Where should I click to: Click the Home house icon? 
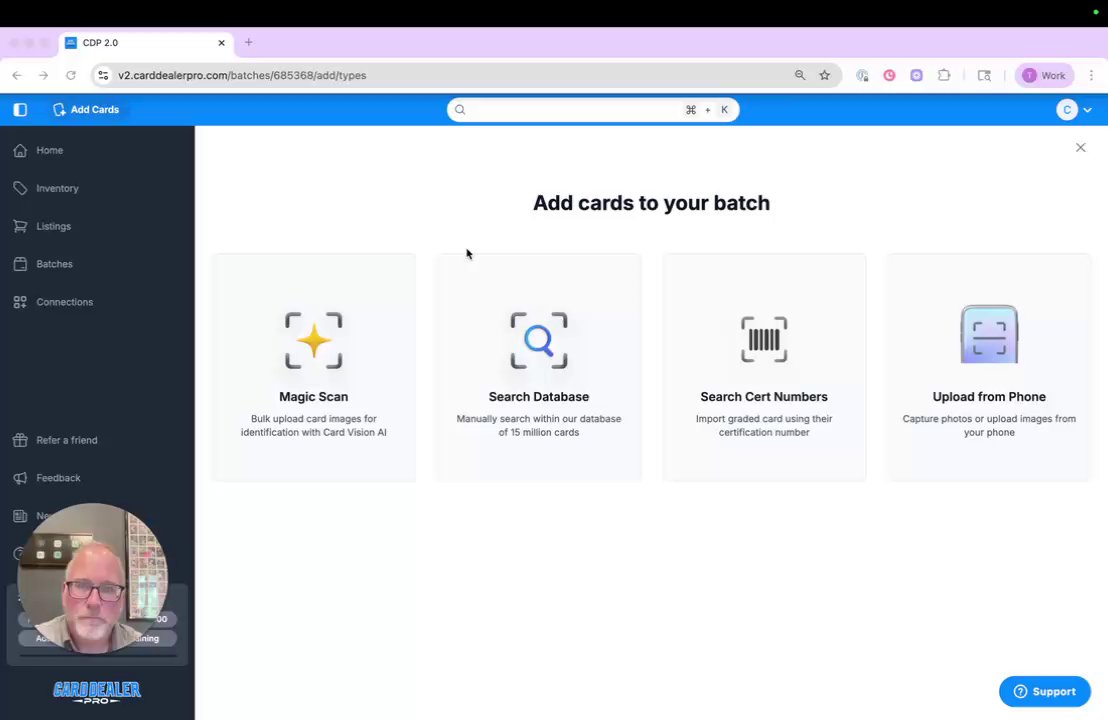[20, 151]
